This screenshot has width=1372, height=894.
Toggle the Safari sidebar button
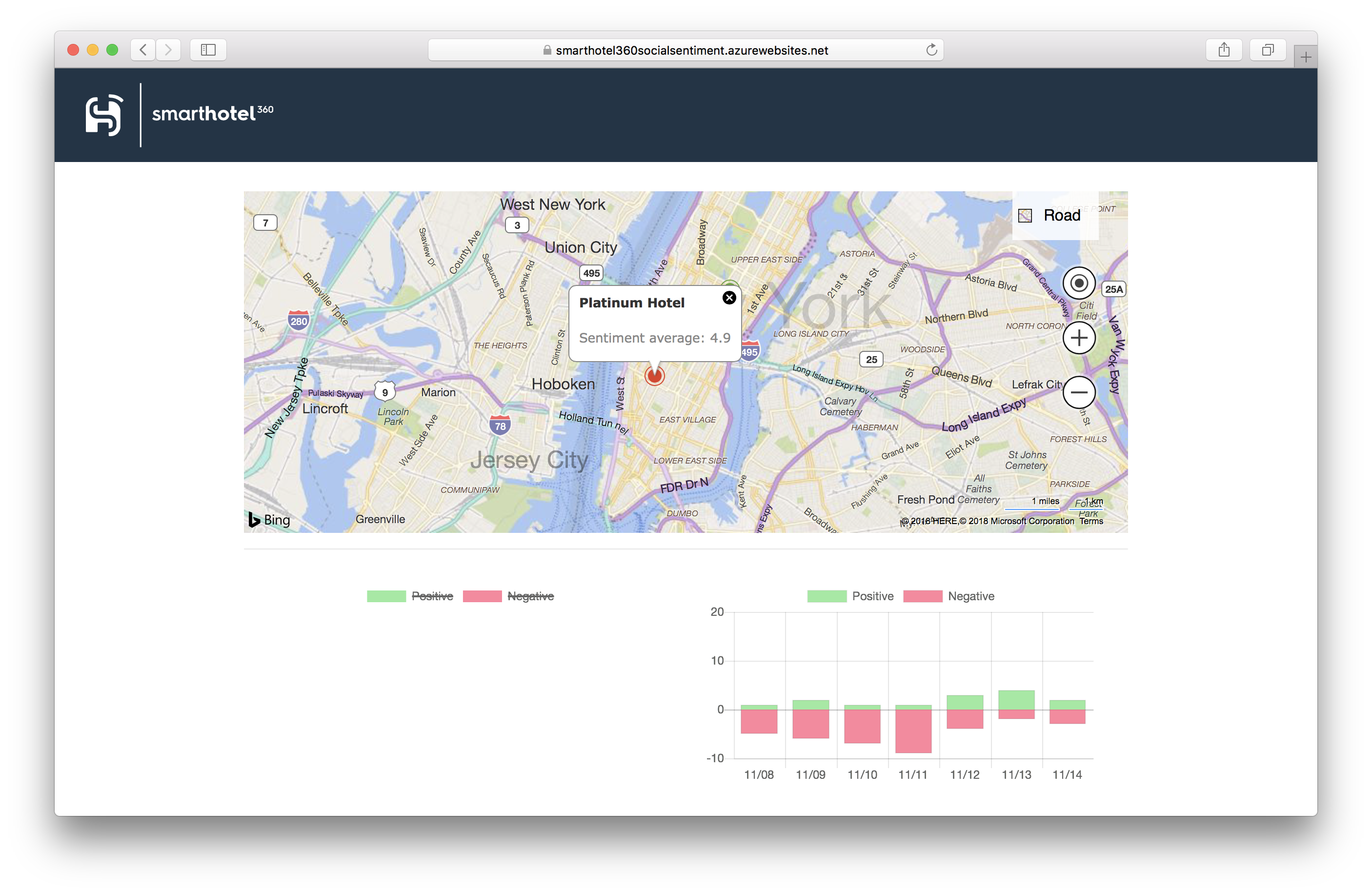coord(208,50)
